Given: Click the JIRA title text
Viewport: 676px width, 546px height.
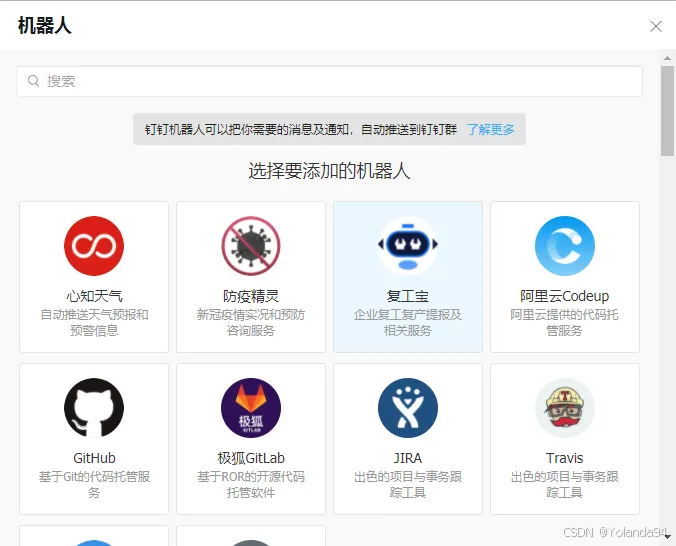Looking at the screenshot, I should tap(408, 458).
